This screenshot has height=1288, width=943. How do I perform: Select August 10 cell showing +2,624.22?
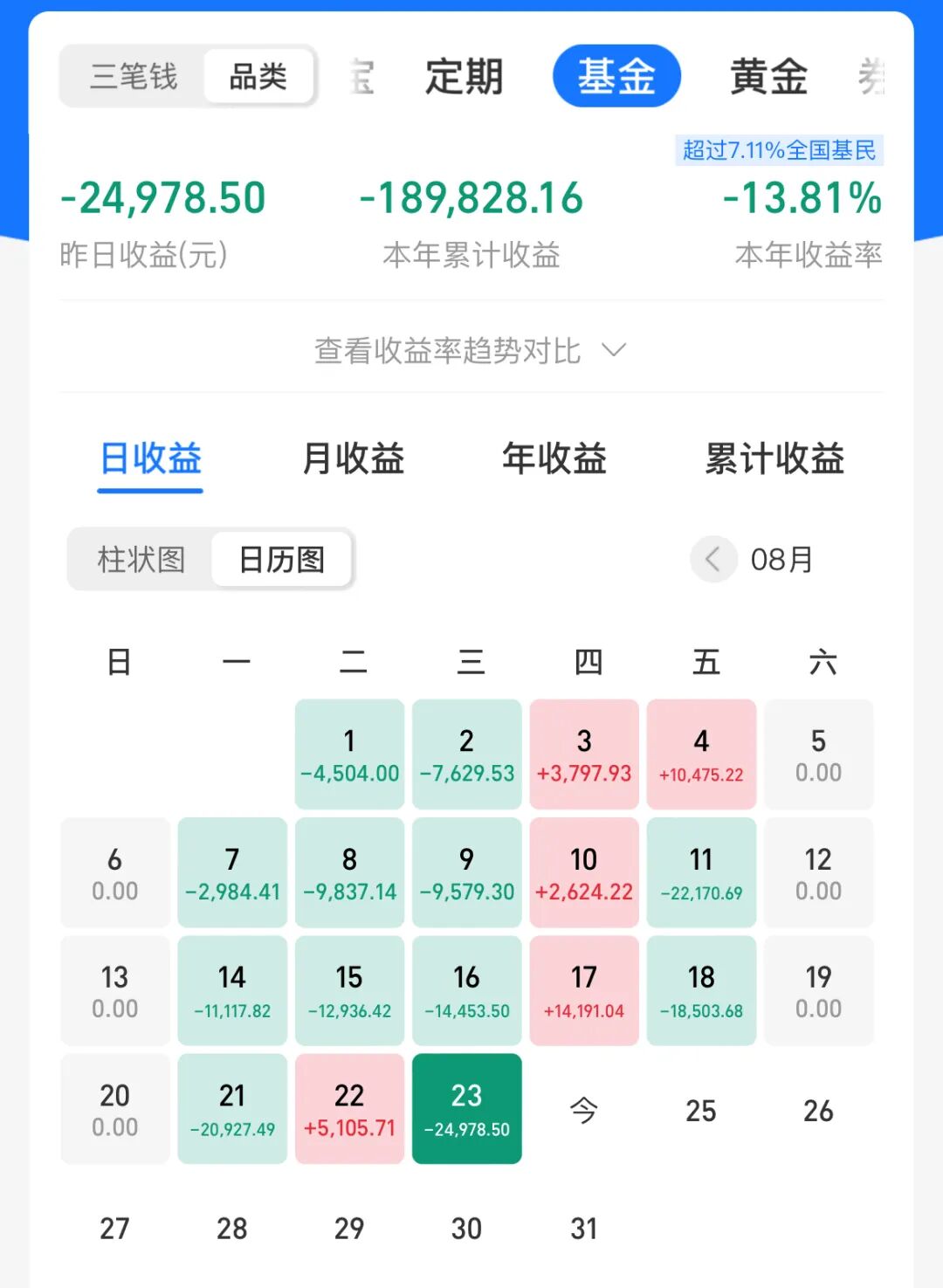pos(584,872)
